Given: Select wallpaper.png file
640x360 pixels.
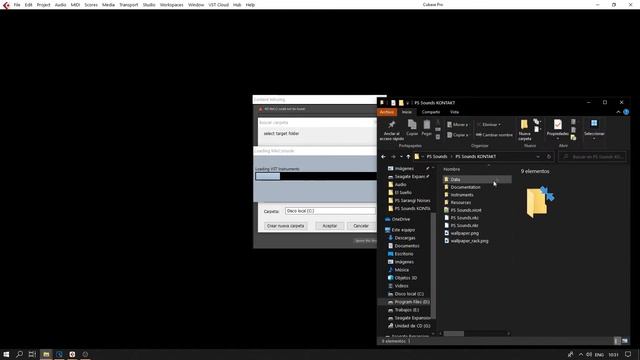Looking at the screenshot, I should click(464, 233).
